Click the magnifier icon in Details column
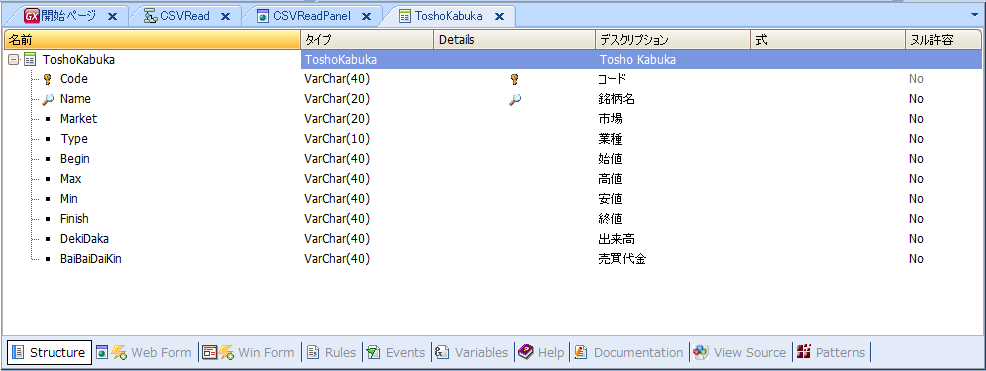The width and height of the screenshot is (986, 371). pyautogui.click(x=514, y=99)
